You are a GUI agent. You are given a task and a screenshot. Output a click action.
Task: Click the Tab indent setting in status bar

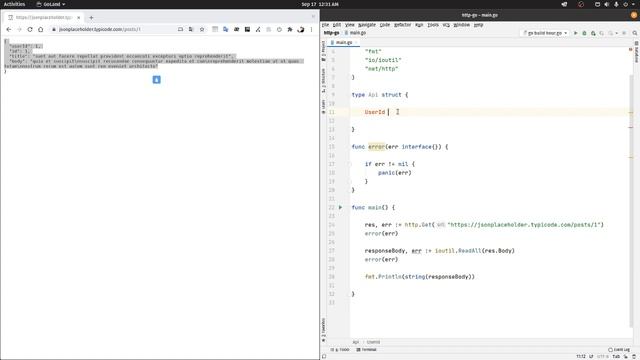[x=616, y=356]
